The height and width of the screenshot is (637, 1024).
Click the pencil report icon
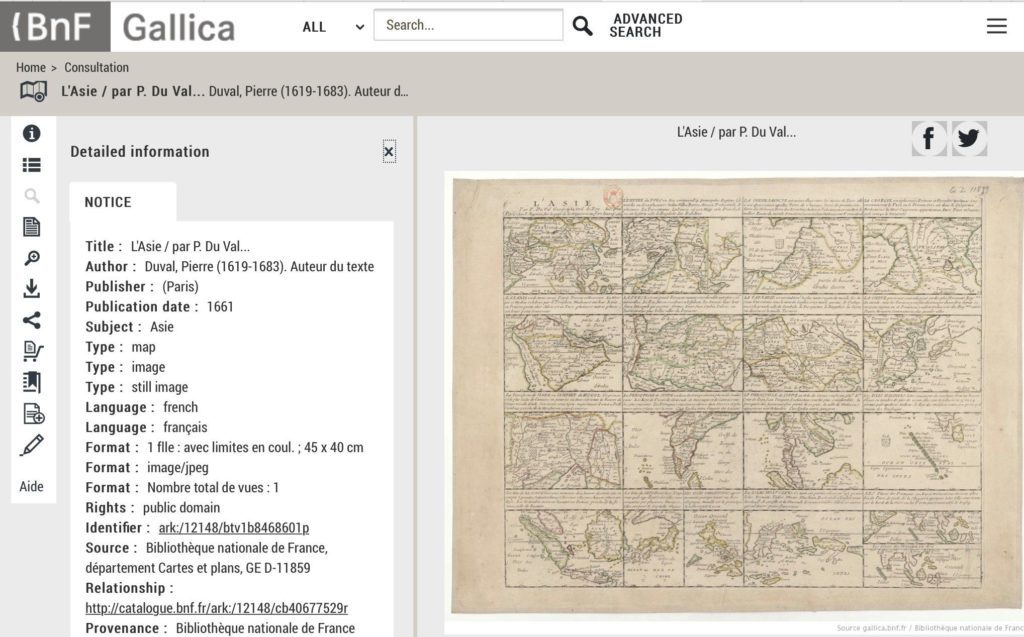click(x=31, y=445)
